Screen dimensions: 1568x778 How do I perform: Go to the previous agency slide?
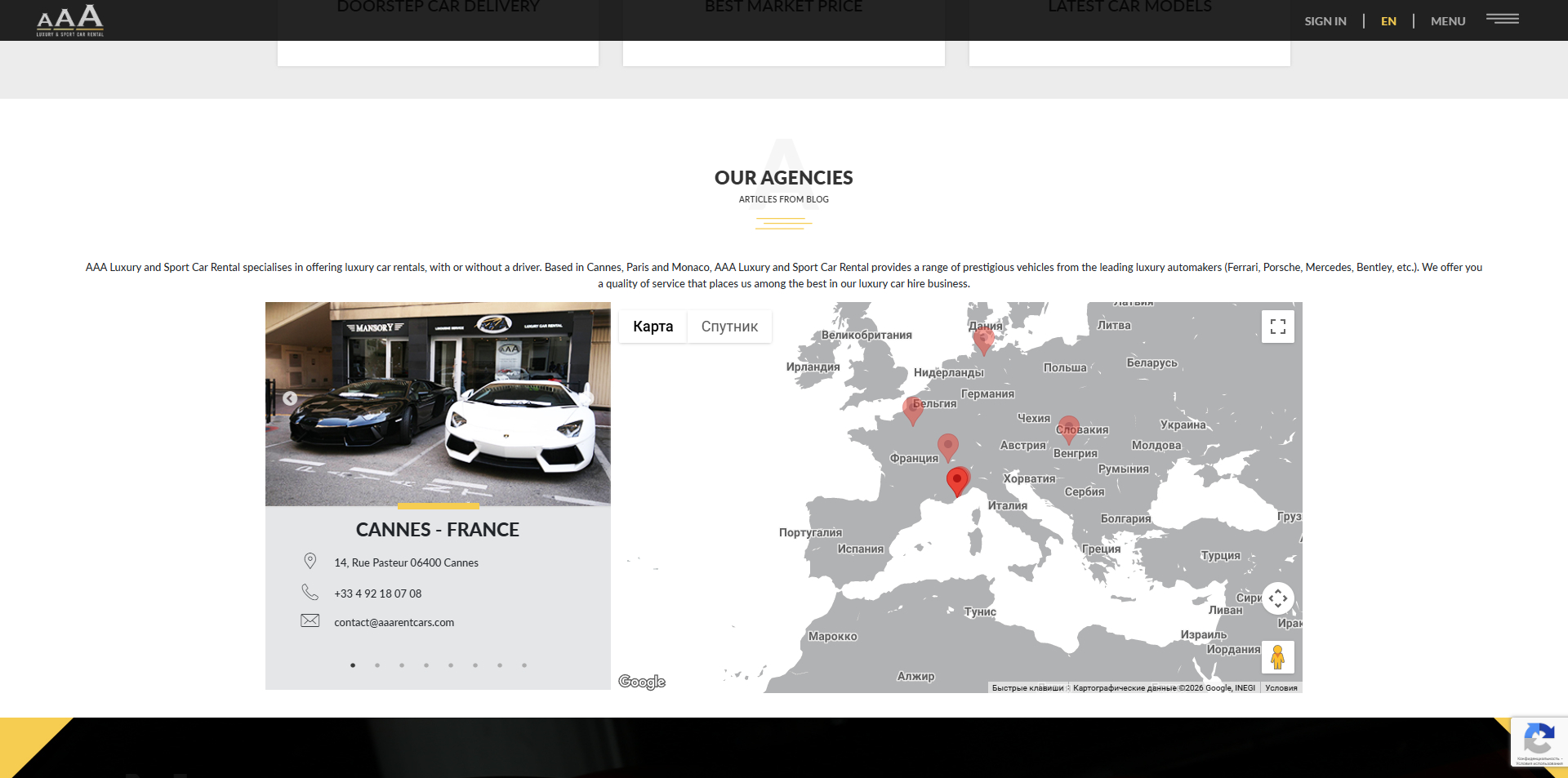(290, 398)
